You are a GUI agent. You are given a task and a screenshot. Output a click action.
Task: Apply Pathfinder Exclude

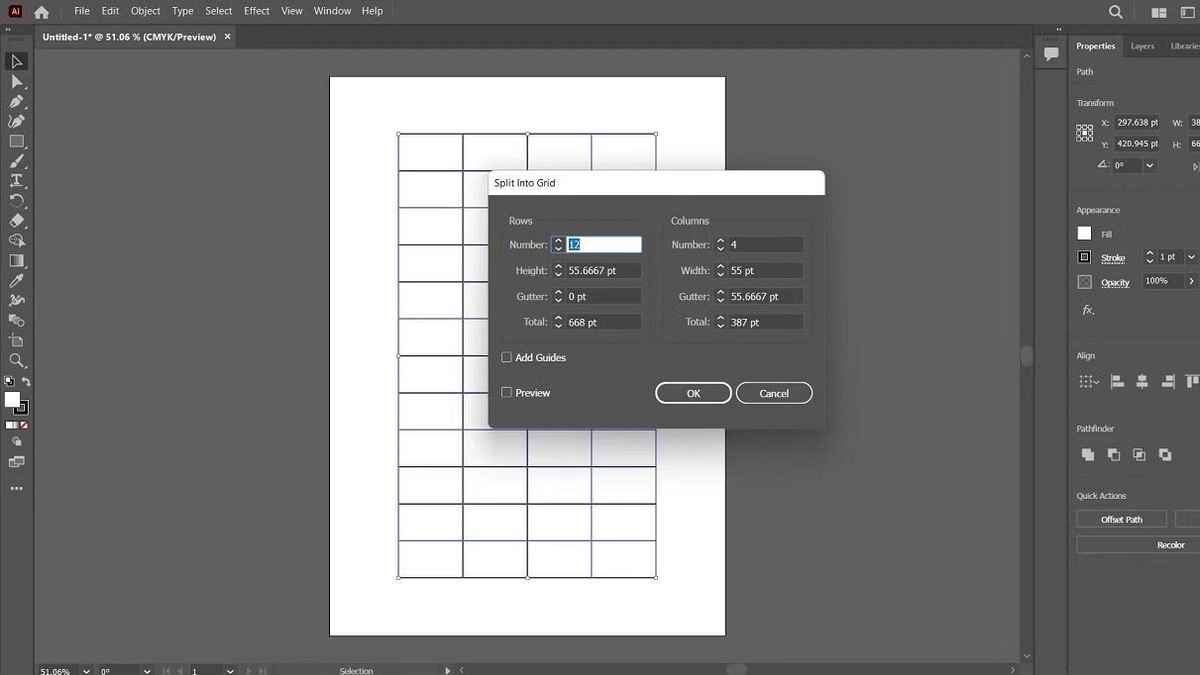click(1165, 454)
